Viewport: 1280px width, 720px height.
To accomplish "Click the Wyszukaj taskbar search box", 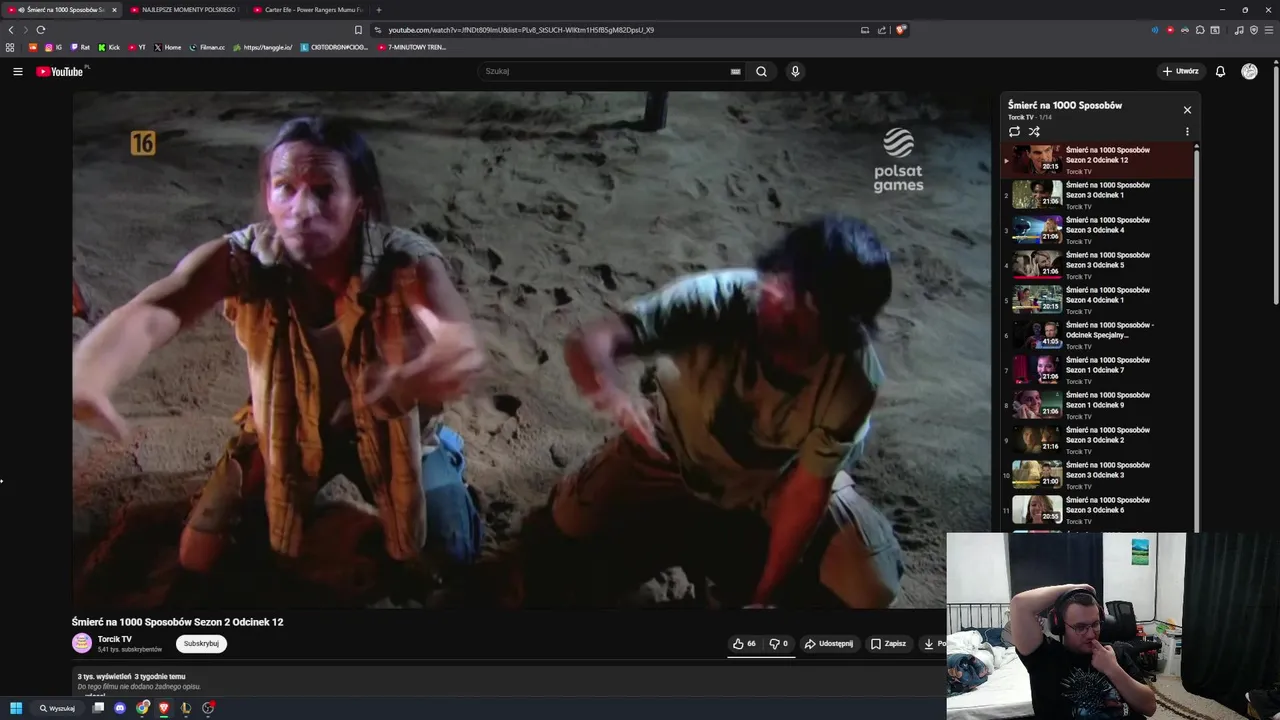I will 58,708.
